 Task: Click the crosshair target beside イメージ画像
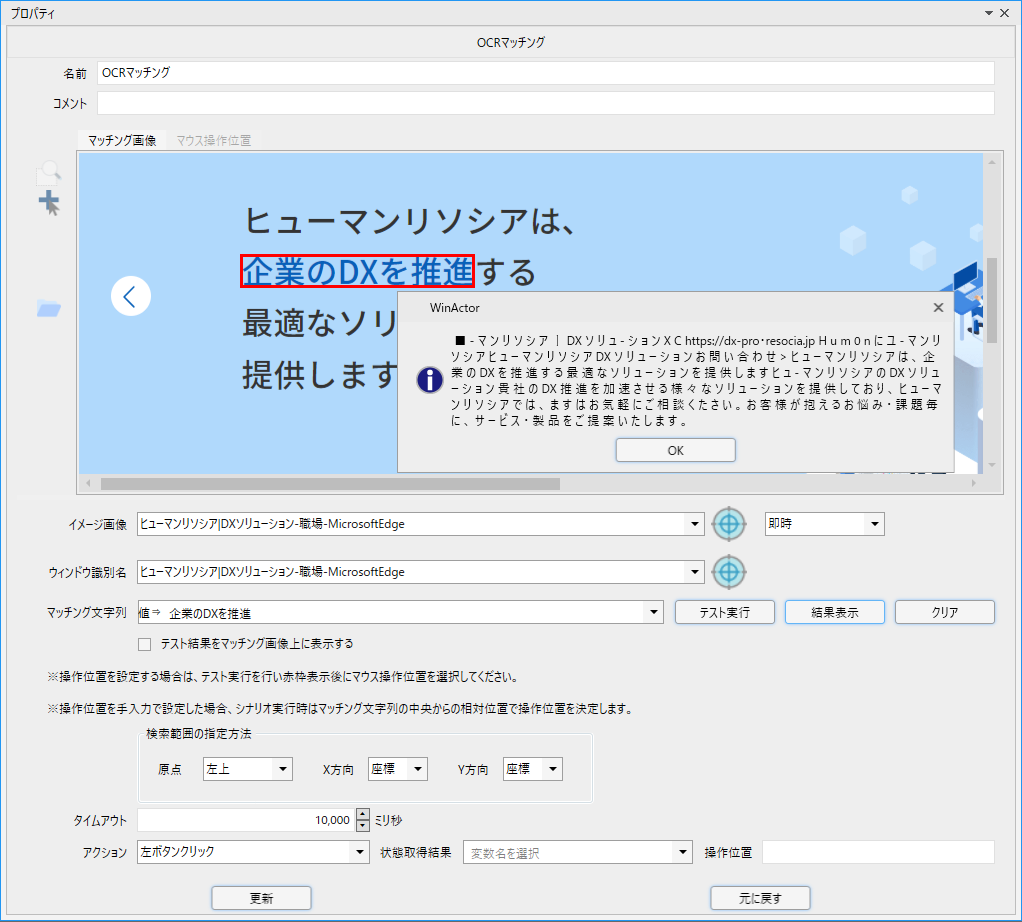[x=729, y=523]
